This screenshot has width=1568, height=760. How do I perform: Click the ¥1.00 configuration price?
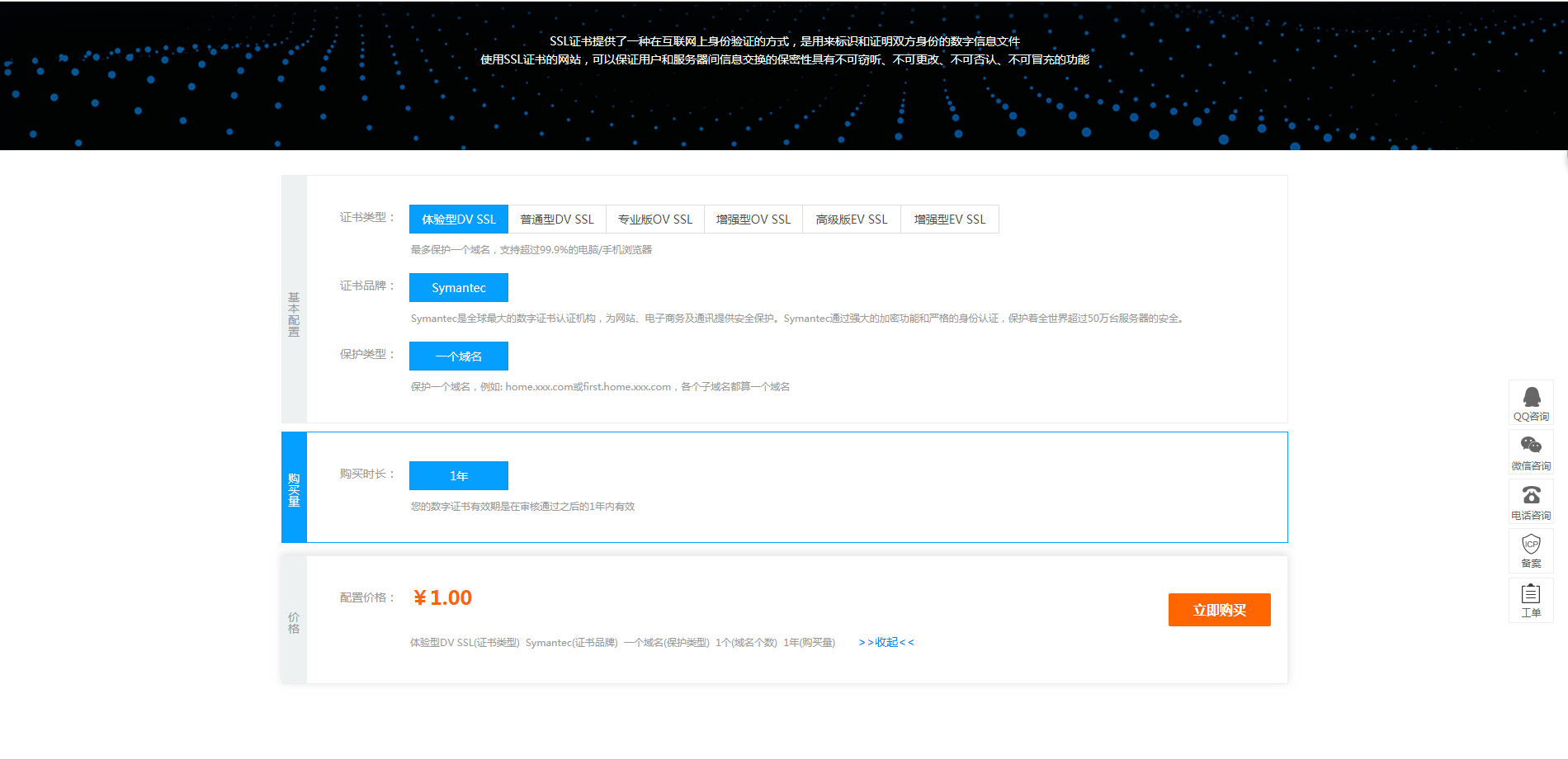[x=442, y=597]
